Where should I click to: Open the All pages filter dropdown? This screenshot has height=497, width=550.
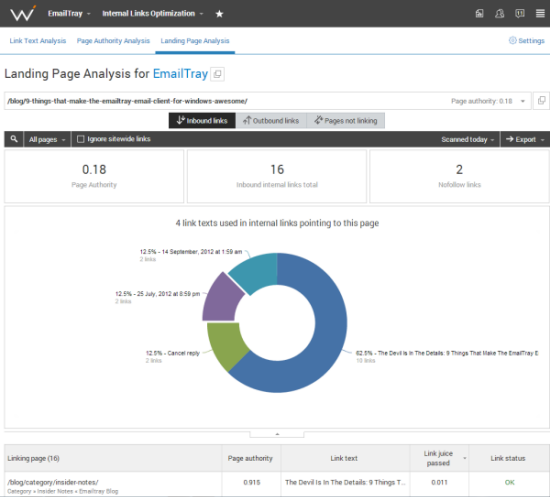click(x=47, y=139)
